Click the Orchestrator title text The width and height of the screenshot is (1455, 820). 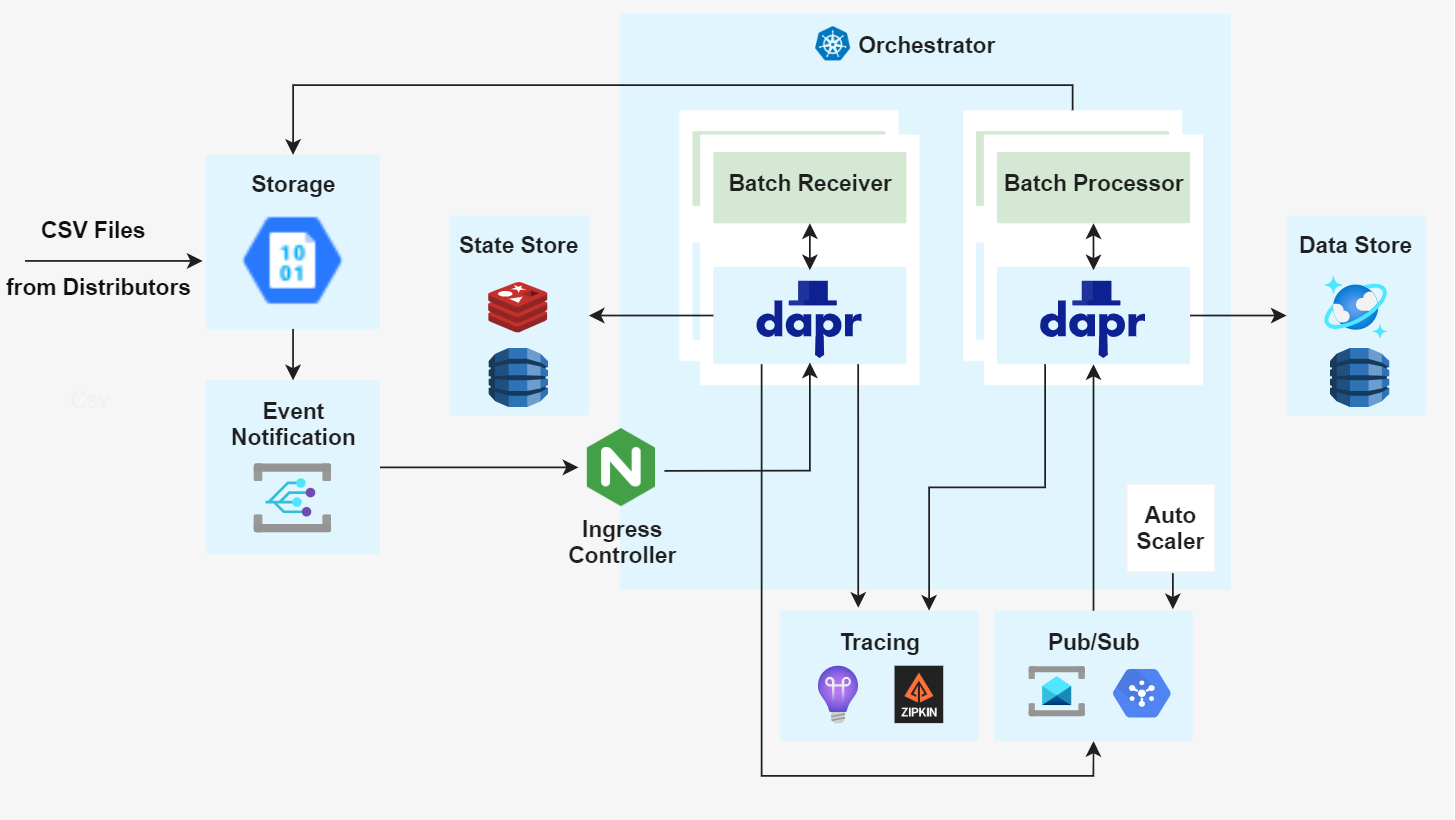pyautogui.click(x=927, y=45)
